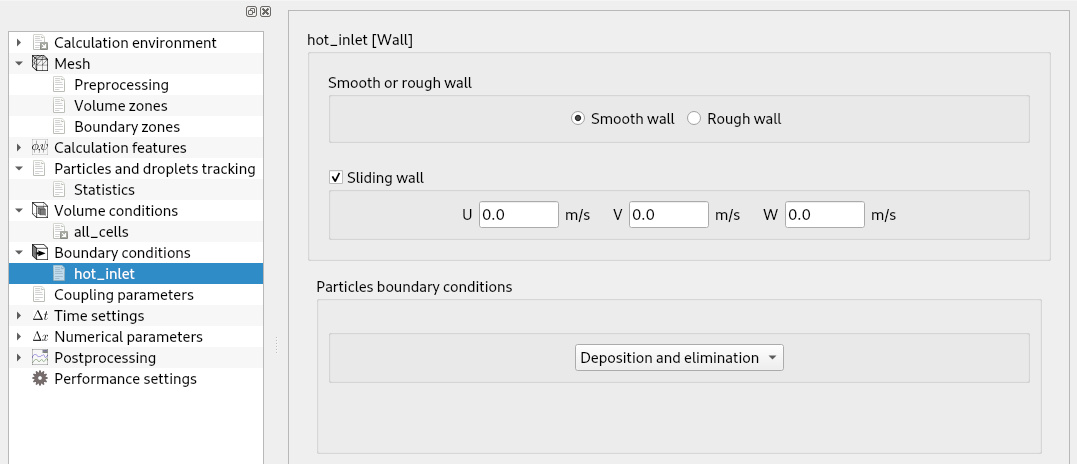Click the Numerical parameters Δx icon

tap(40, 337)
